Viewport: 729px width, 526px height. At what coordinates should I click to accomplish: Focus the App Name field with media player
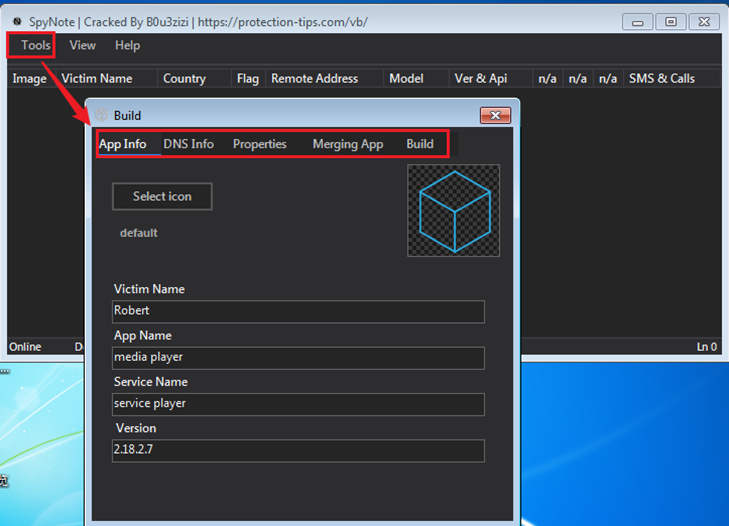[x=298, y=358]
